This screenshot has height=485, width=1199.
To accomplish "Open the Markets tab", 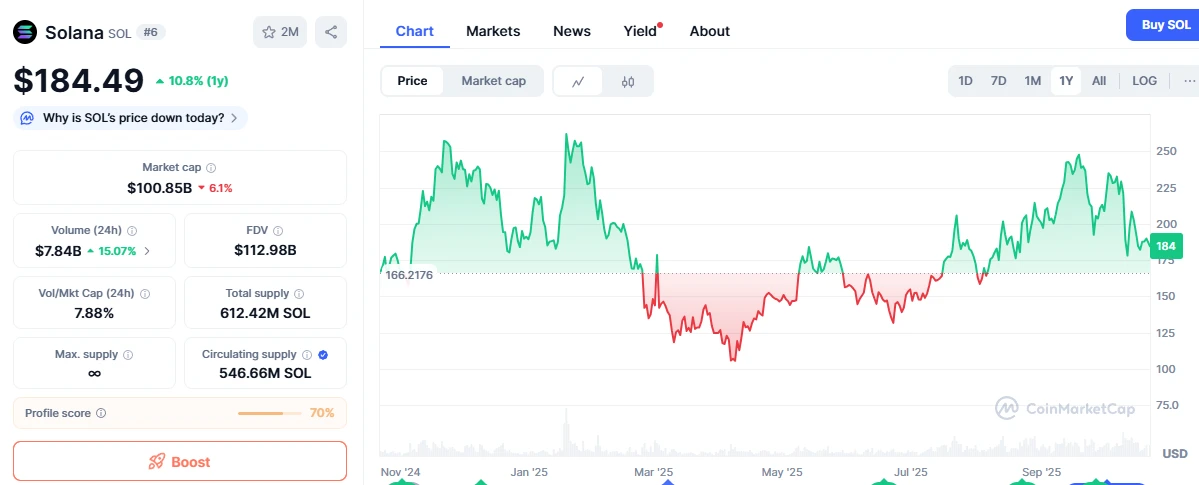I will pyautogui.click(x=493, y=31).
